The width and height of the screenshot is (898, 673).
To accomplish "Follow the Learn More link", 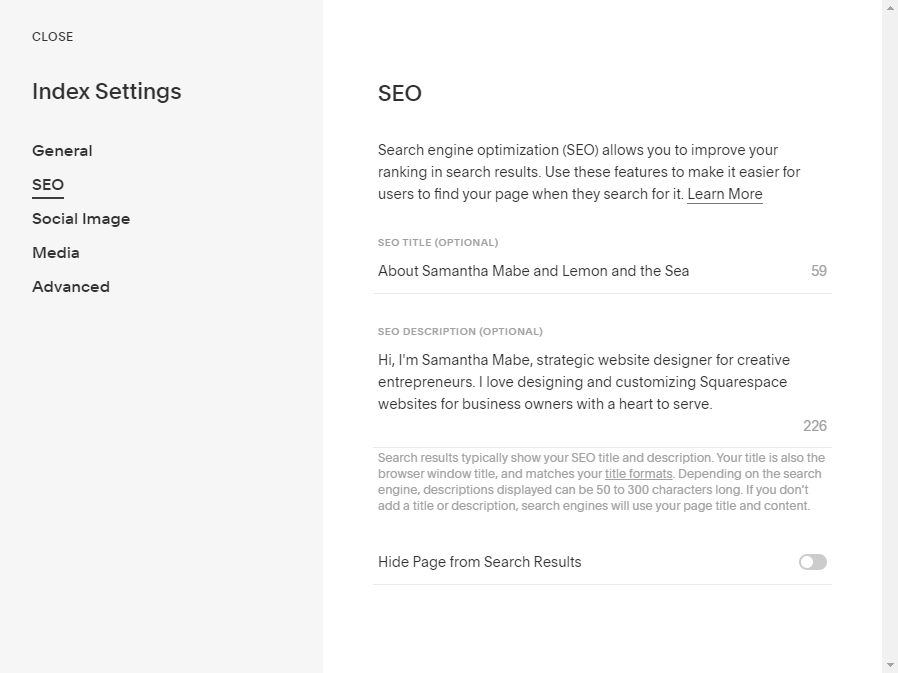I will pyautogui.click(x=724, y=194).
